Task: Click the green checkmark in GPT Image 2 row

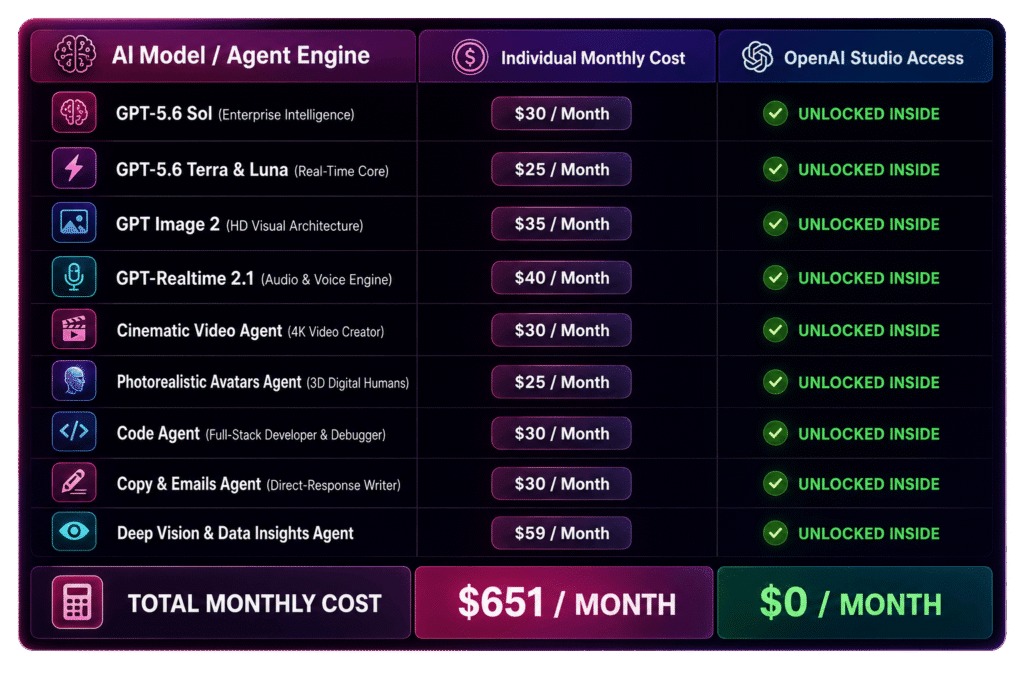Action: 775,224
